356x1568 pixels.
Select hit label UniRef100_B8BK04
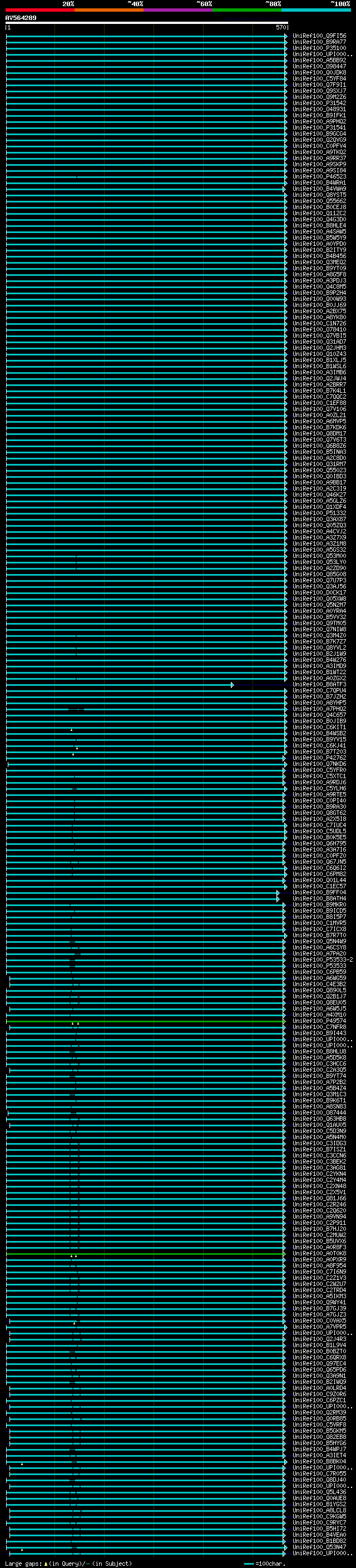click(319, 1461)
